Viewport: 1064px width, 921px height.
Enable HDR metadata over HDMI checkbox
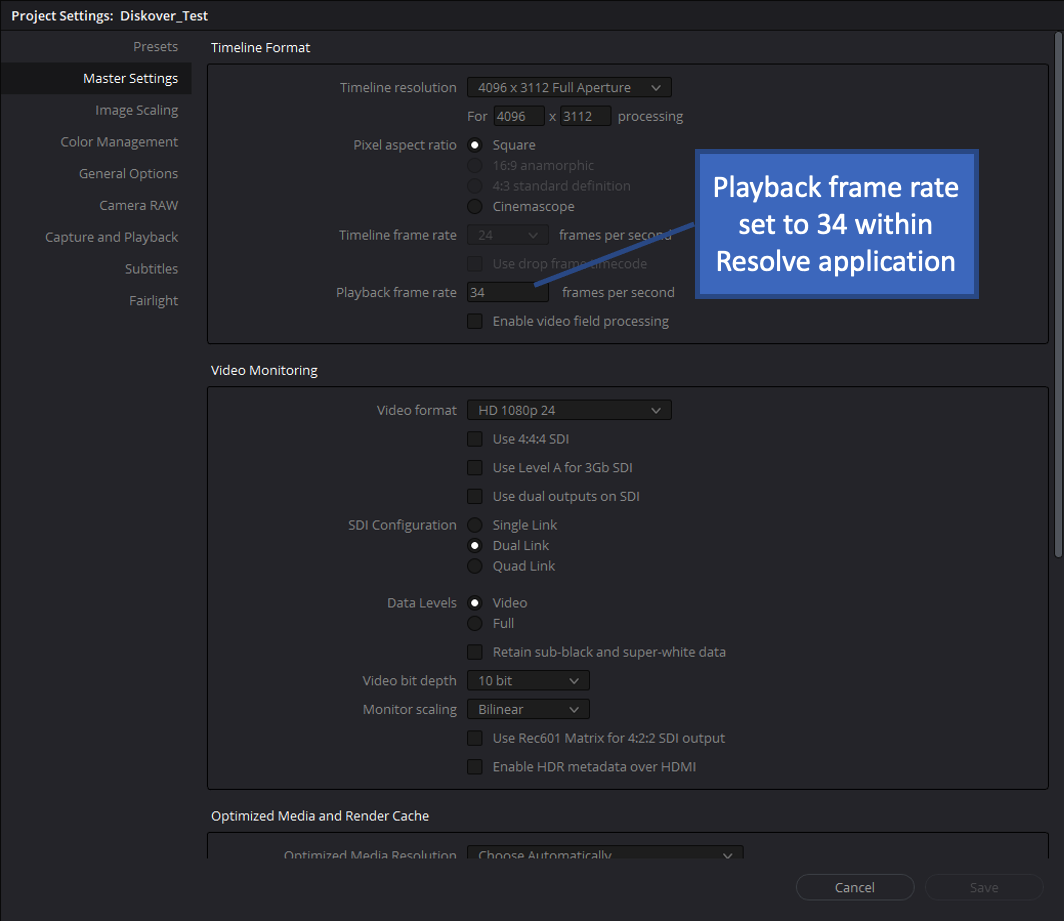[x=475, y=767]
